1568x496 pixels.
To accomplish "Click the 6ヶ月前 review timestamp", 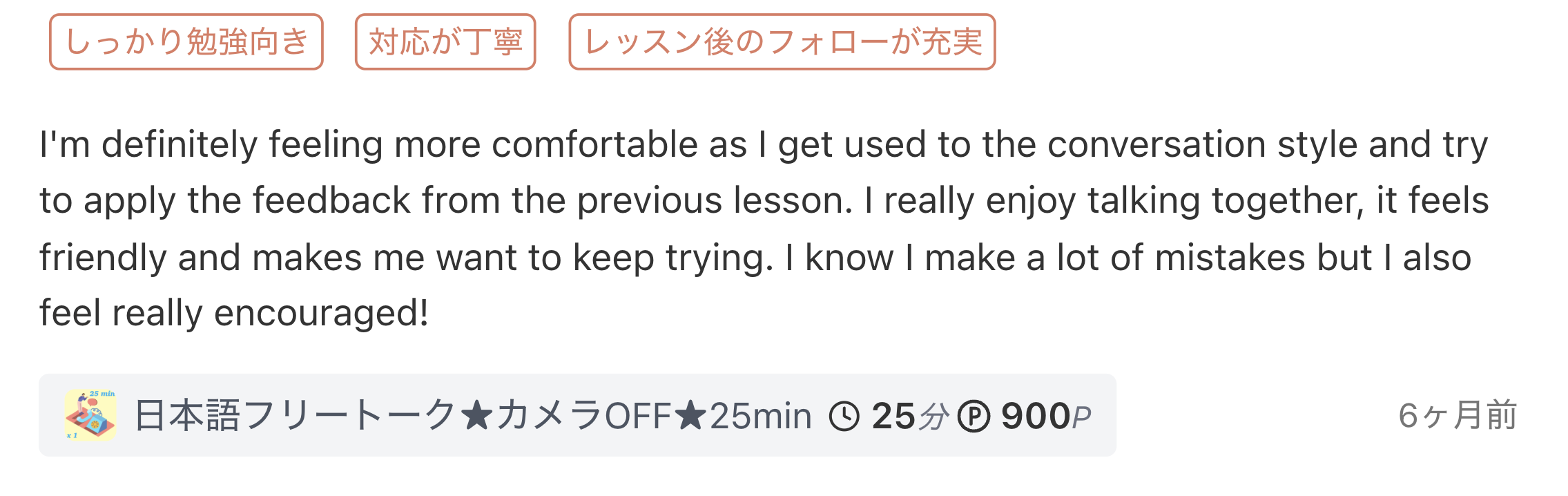I will [x=1457, y=416].
